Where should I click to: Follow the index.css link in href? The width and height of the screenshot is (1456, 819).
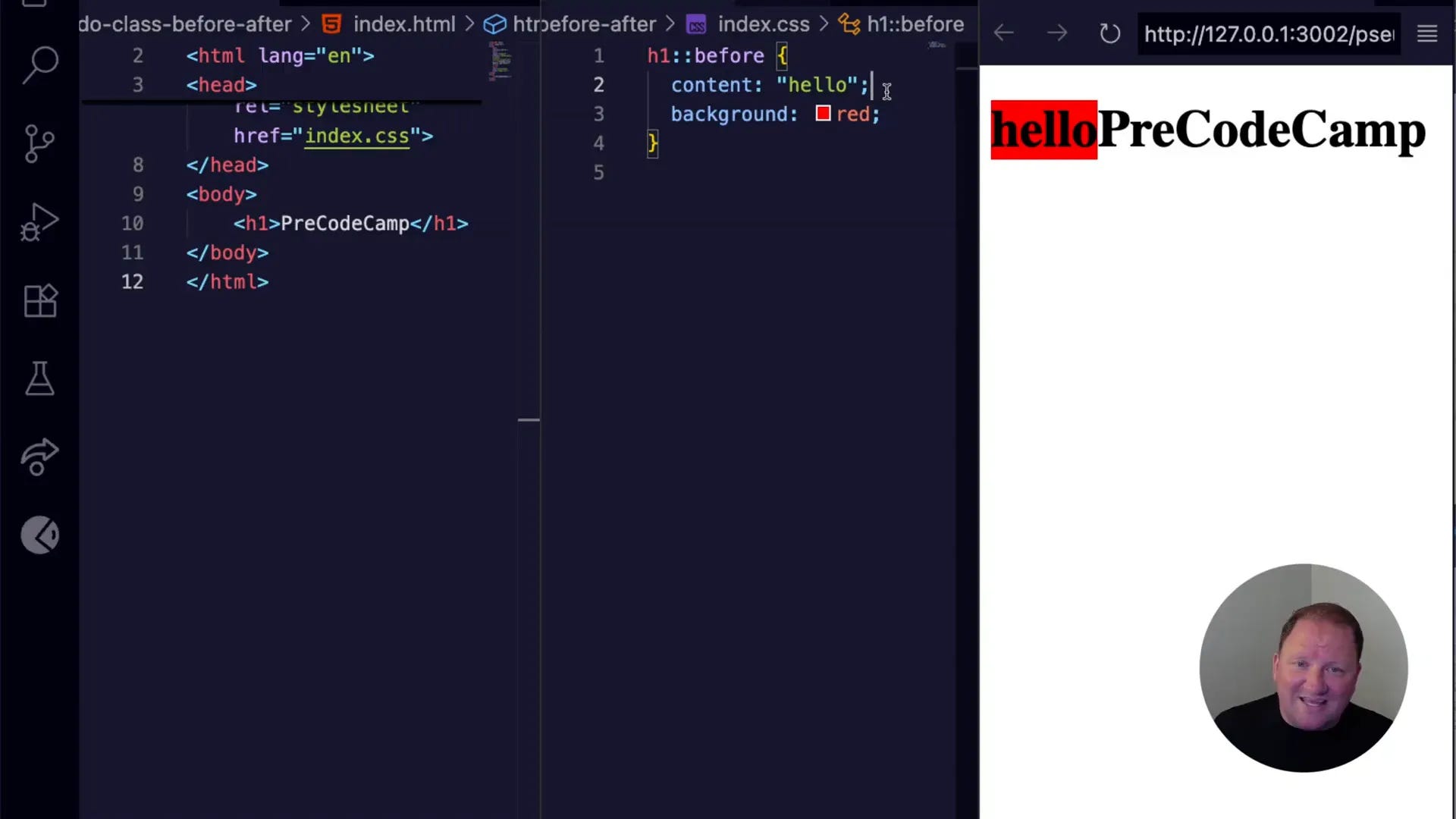pyautogui.click(x=356, y=136)
